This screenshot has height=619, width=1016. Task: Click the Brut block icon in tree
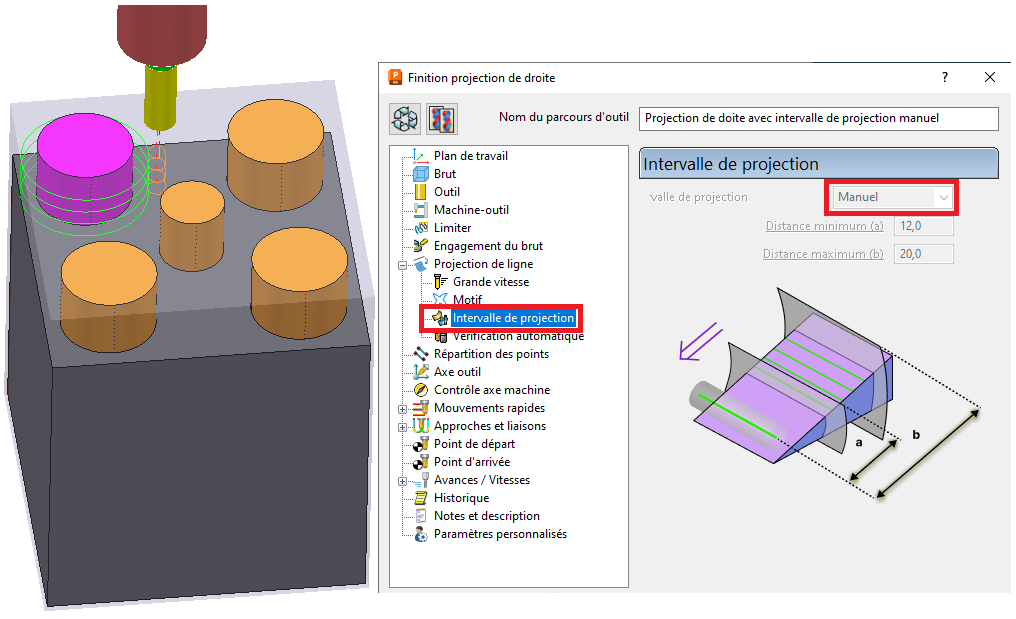click(420, 174)
